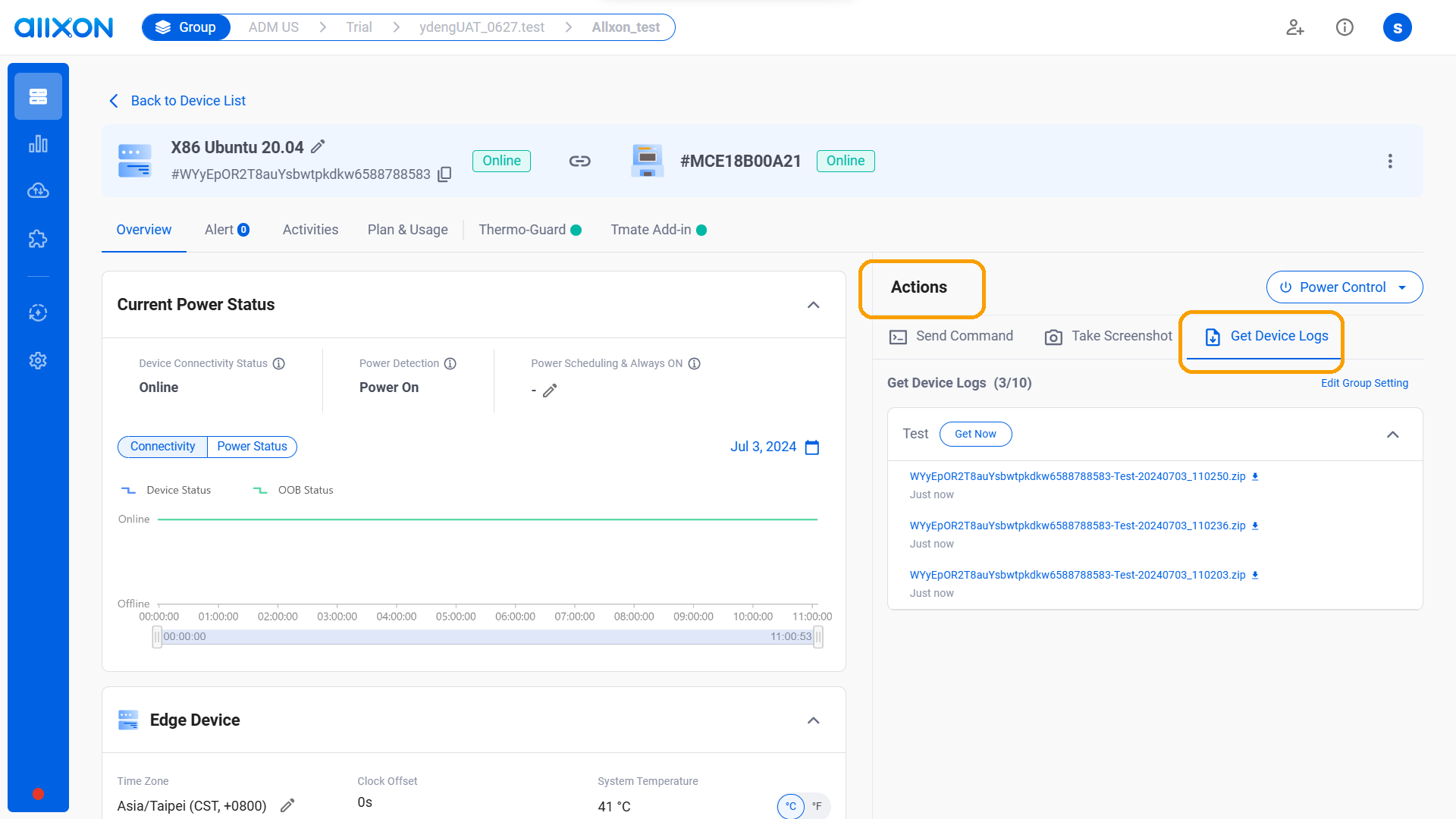Edit the device name X86 Ubuntu 20.04
Viewport: 1456px width, 819px height.
click(x=318, y=146)
